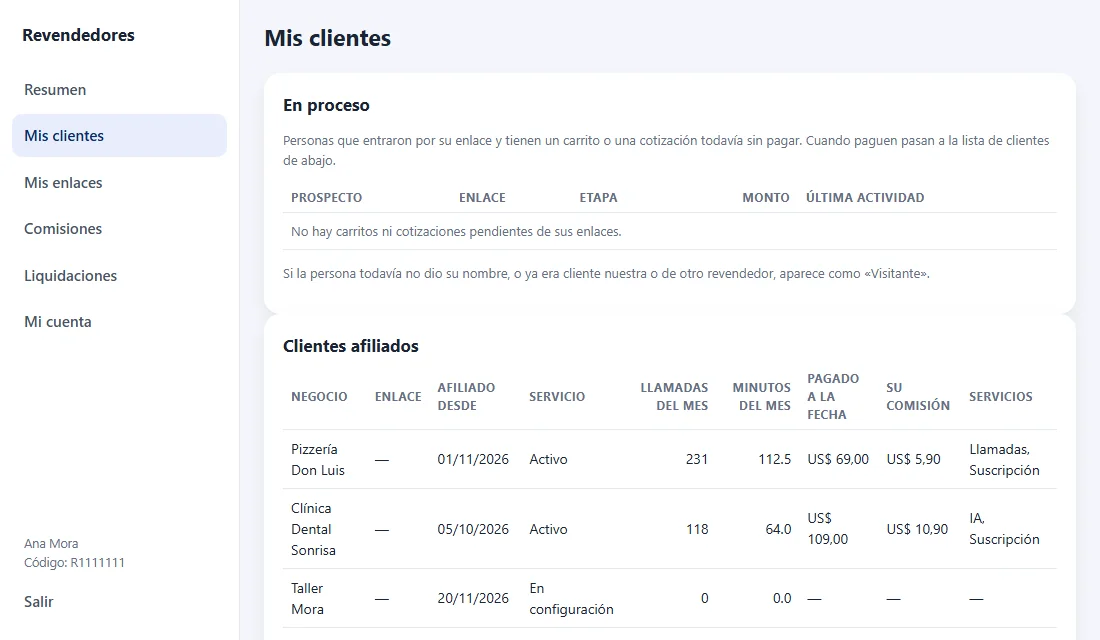Select the Clínica Dental Sonrisa business name

coord(314,529)
